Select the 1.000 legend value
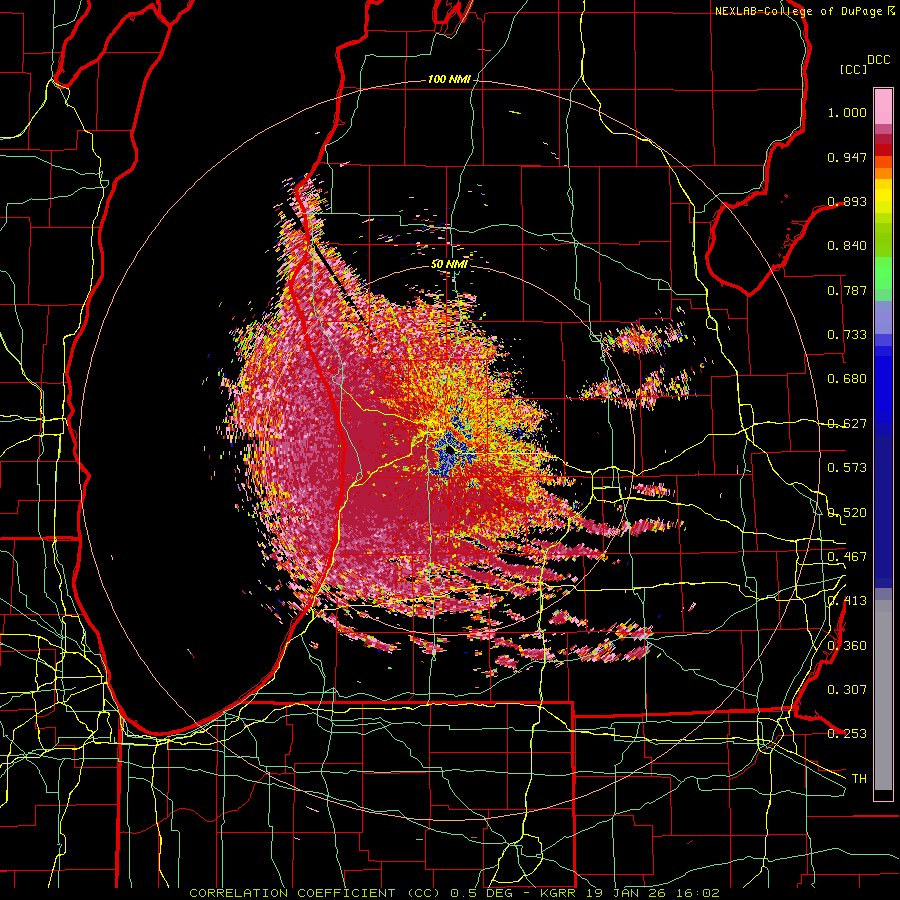 coord(847,112)
